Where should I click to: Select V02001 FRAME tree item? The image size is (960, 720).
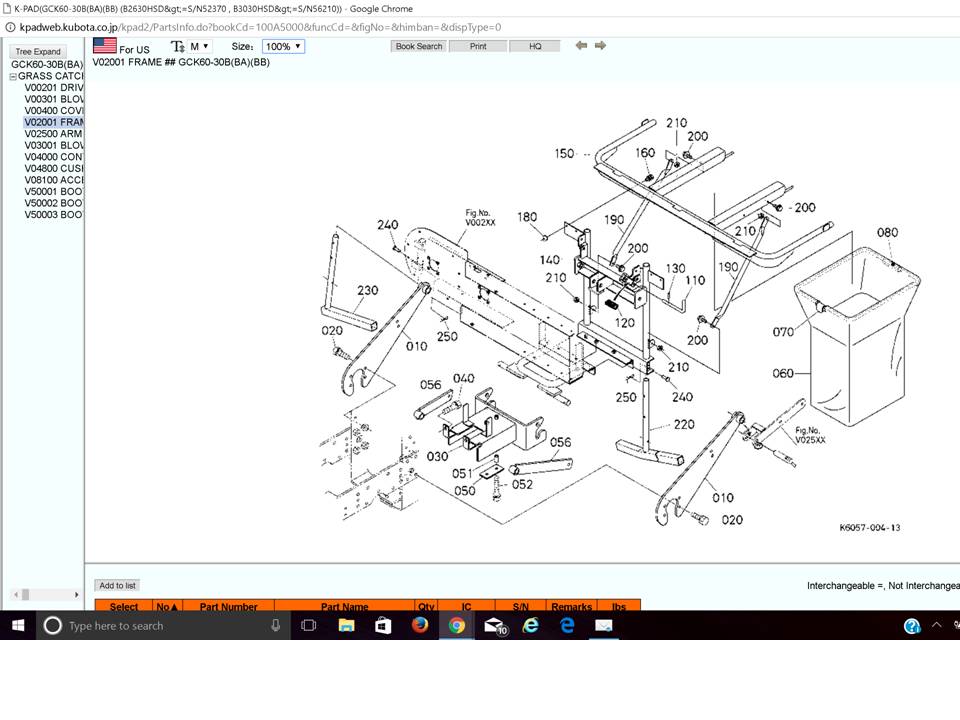click(54, 122)
